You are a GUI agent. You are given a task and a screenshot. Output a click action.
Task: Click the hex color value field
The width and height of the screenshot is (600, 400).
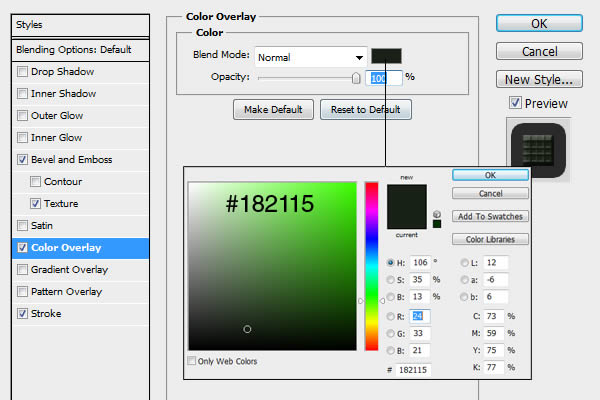click(412, 370)
